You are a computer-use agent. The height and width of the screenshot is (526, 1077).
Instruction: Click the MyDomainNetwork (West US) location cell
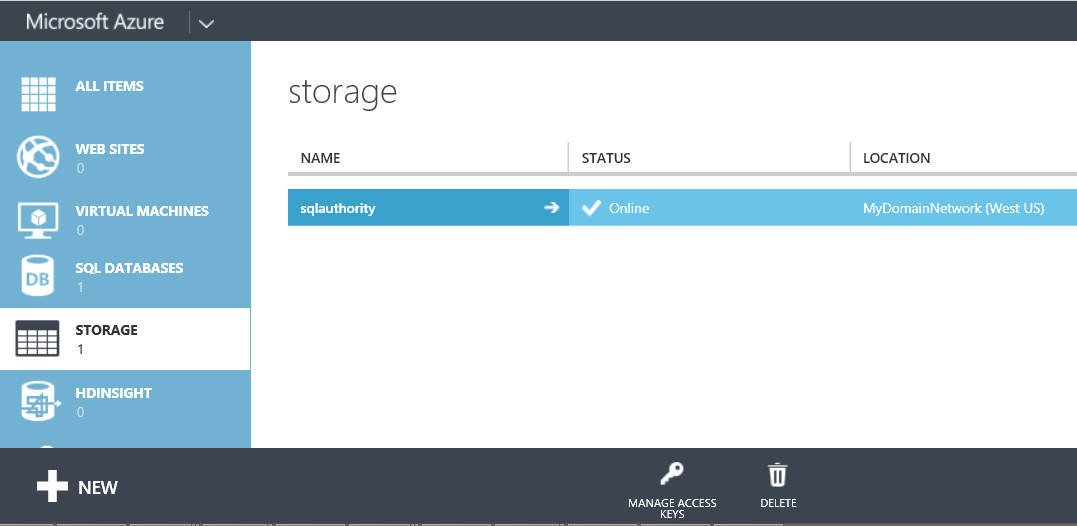953,208
